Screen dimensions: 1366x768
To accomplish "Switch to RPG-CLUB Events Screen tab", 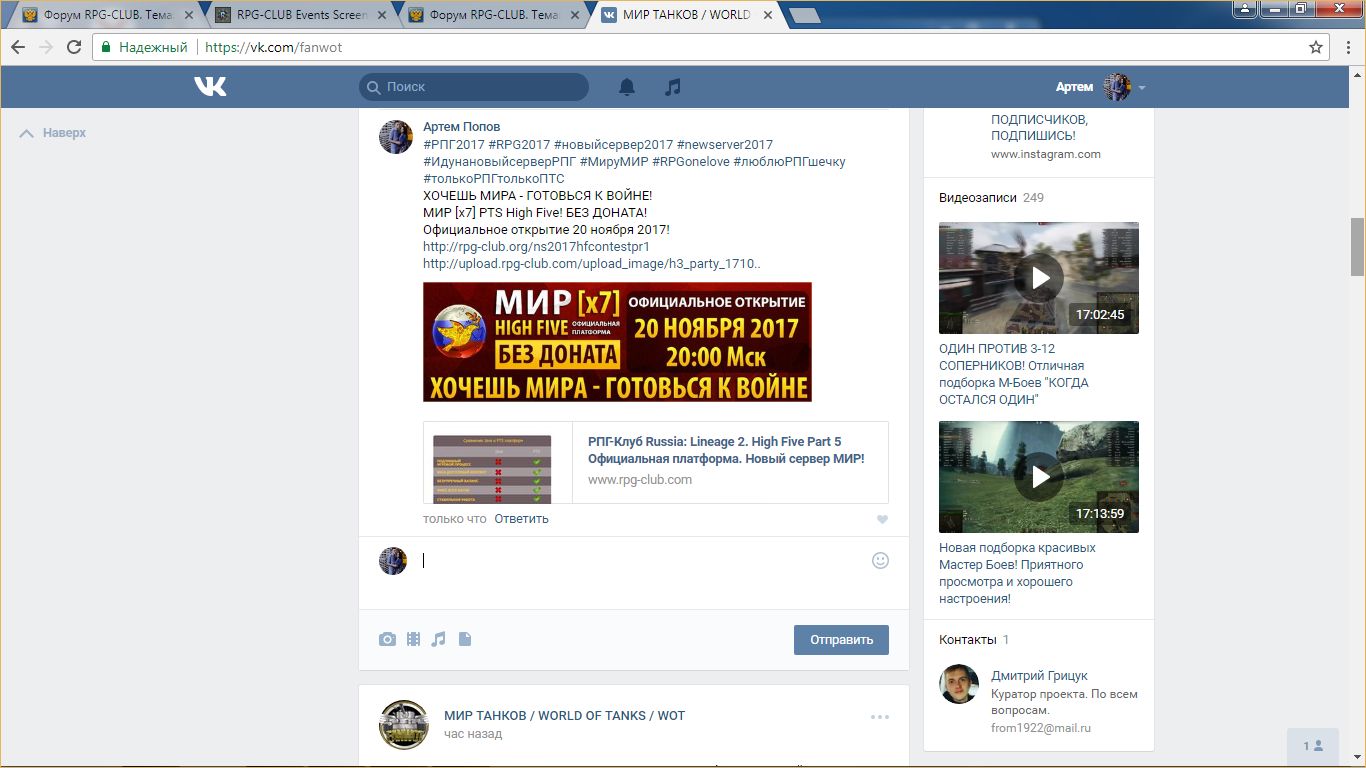I will tap(302, 15).
